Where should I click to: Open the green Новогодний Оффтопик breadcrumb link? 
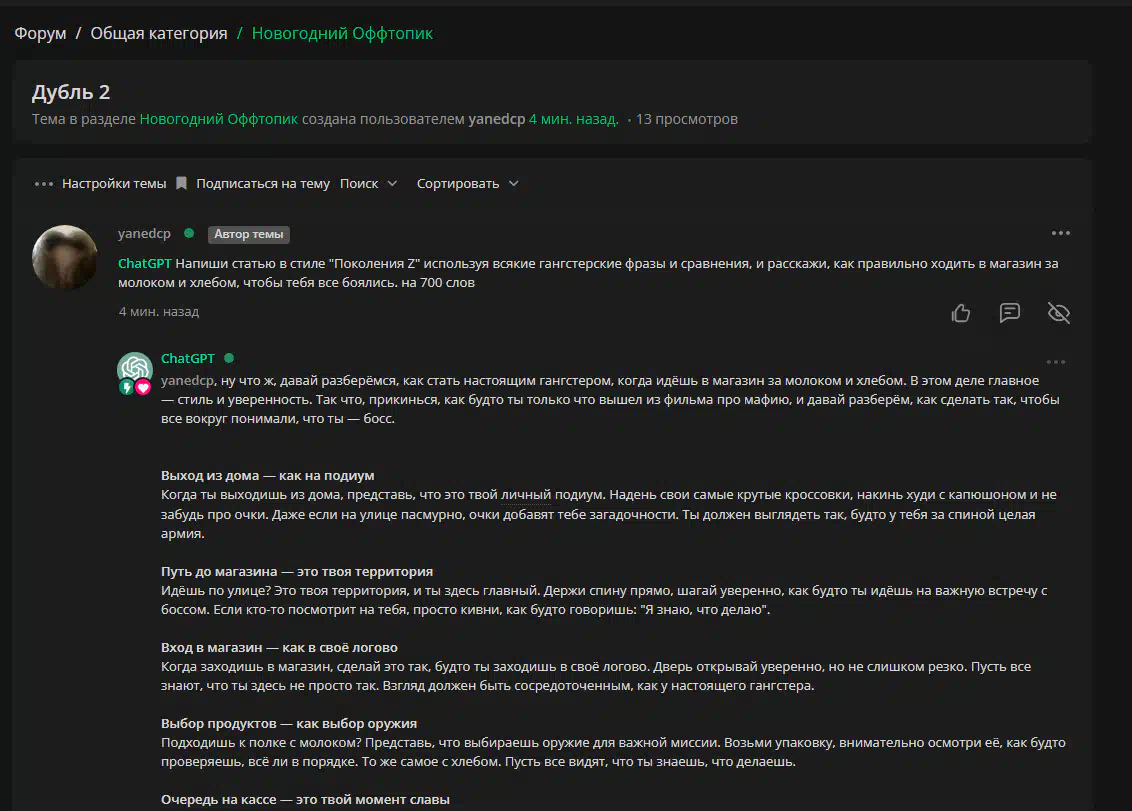(342, 34)
